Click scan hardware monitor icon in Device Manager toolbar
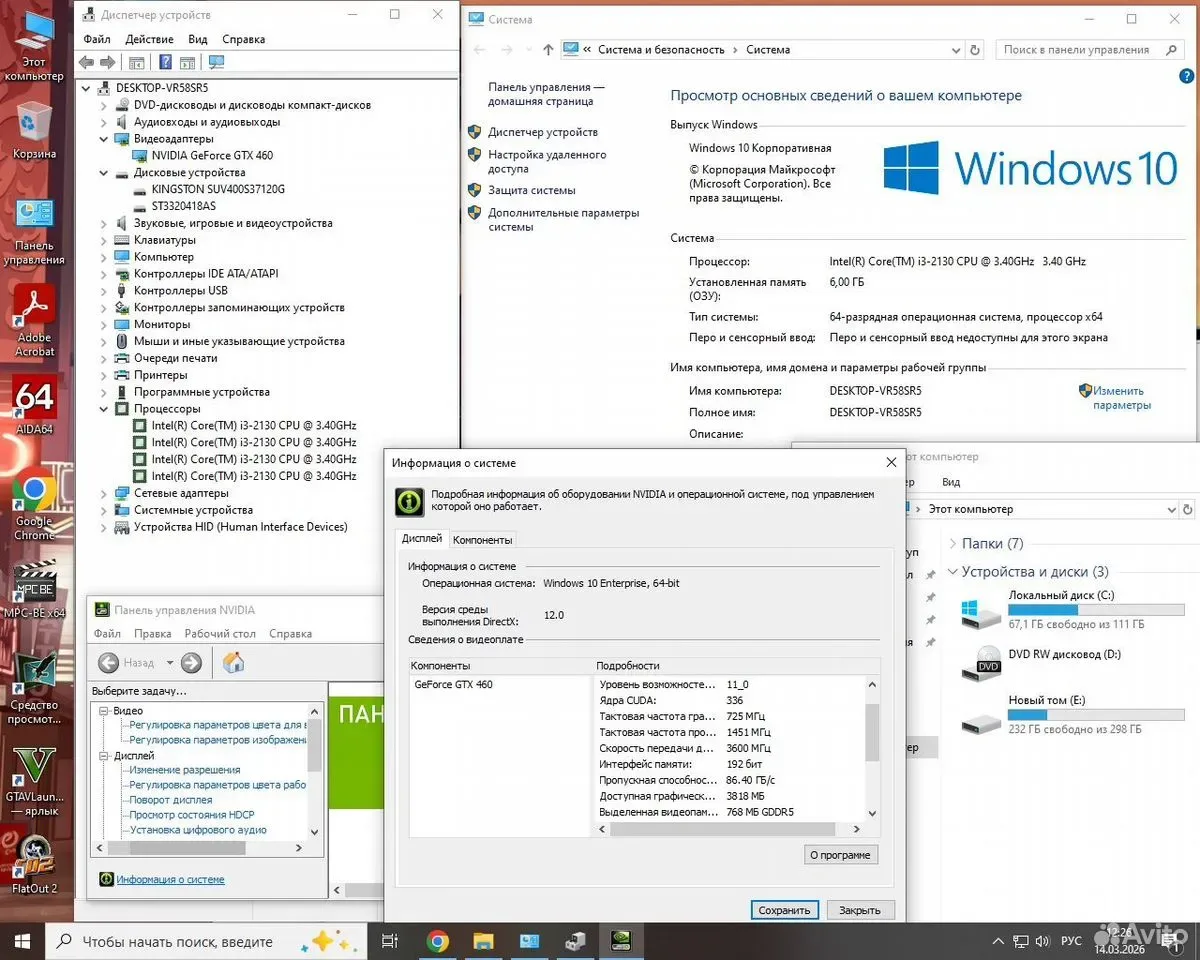This screenshot has height=960, width=1200. 216,62
